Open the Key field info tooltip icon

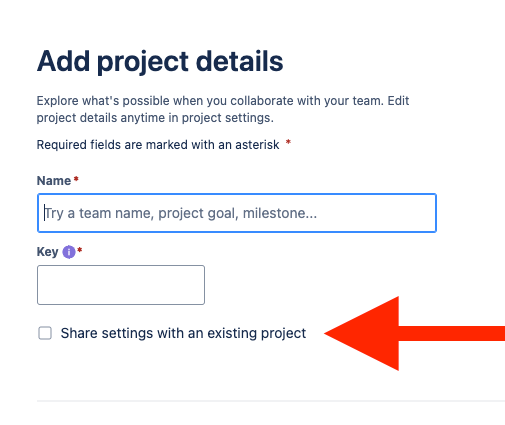point(69,252)
